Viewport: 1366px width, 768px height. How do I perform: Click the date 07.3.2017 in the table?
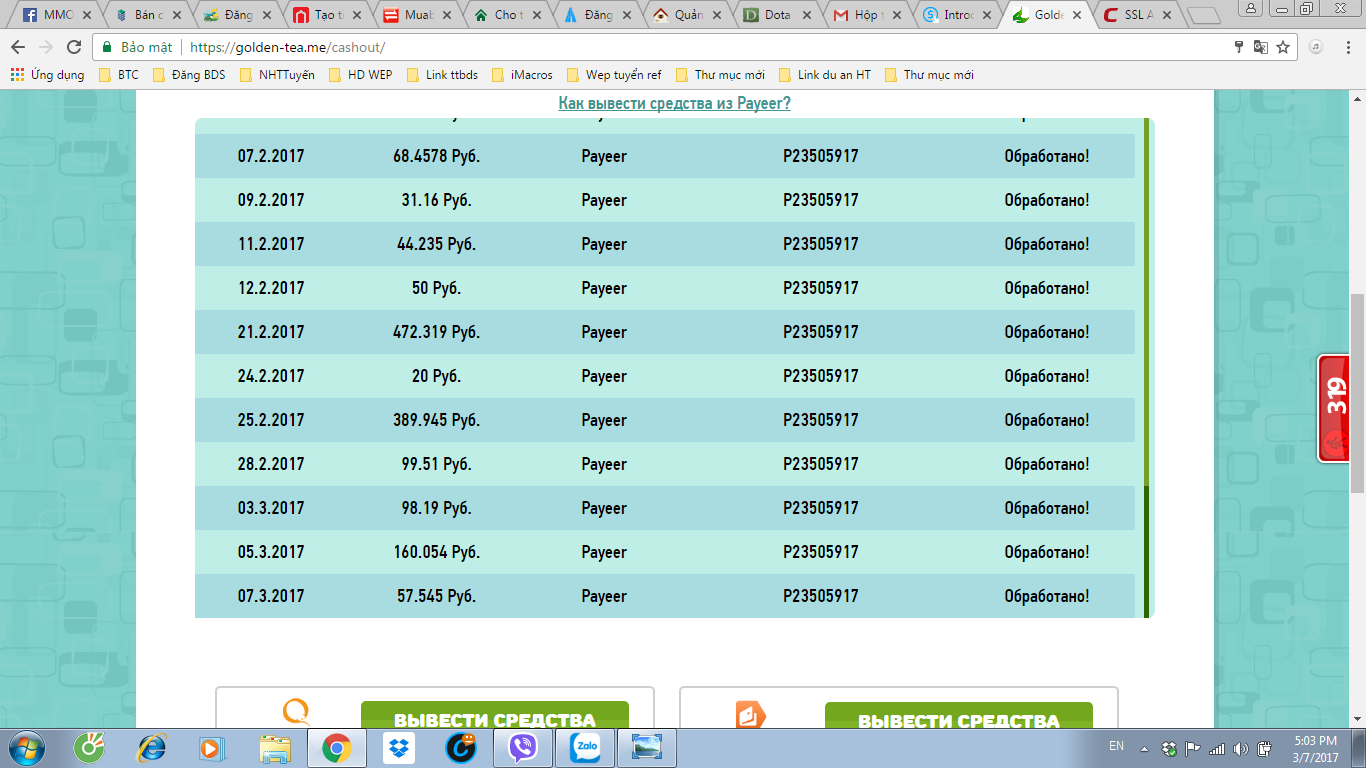coord(271,596)
